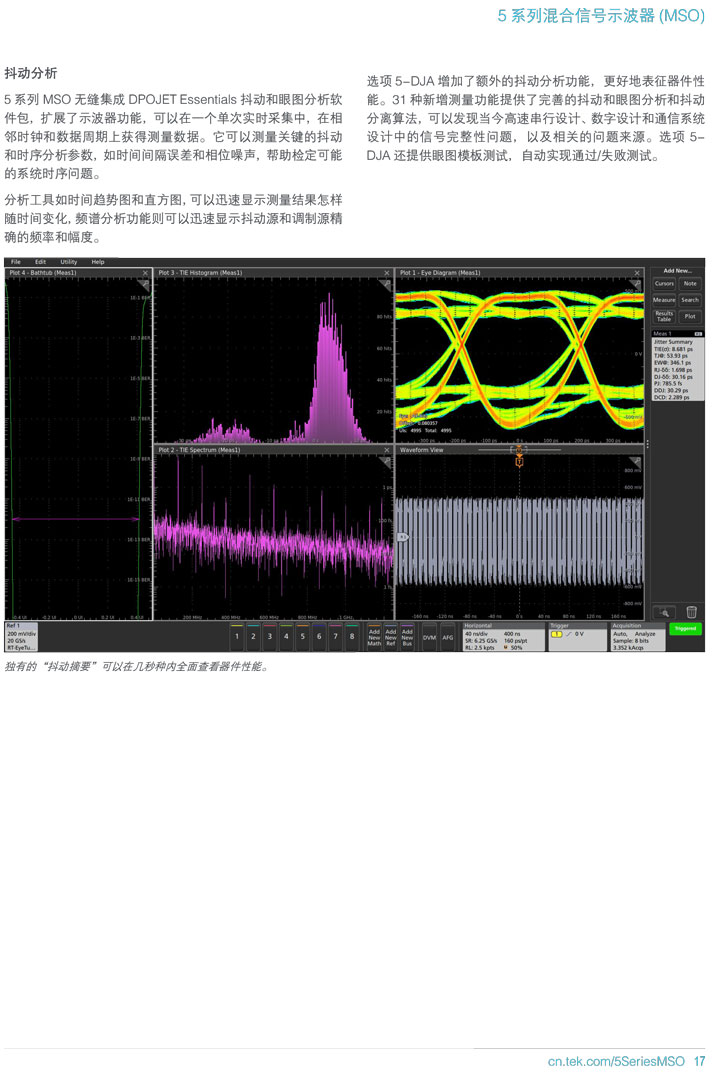Close Plot 2 TIE Spectrum panel
This screenshot has width=720, height=1072.
pyautogui.click(x=386, y=450)
